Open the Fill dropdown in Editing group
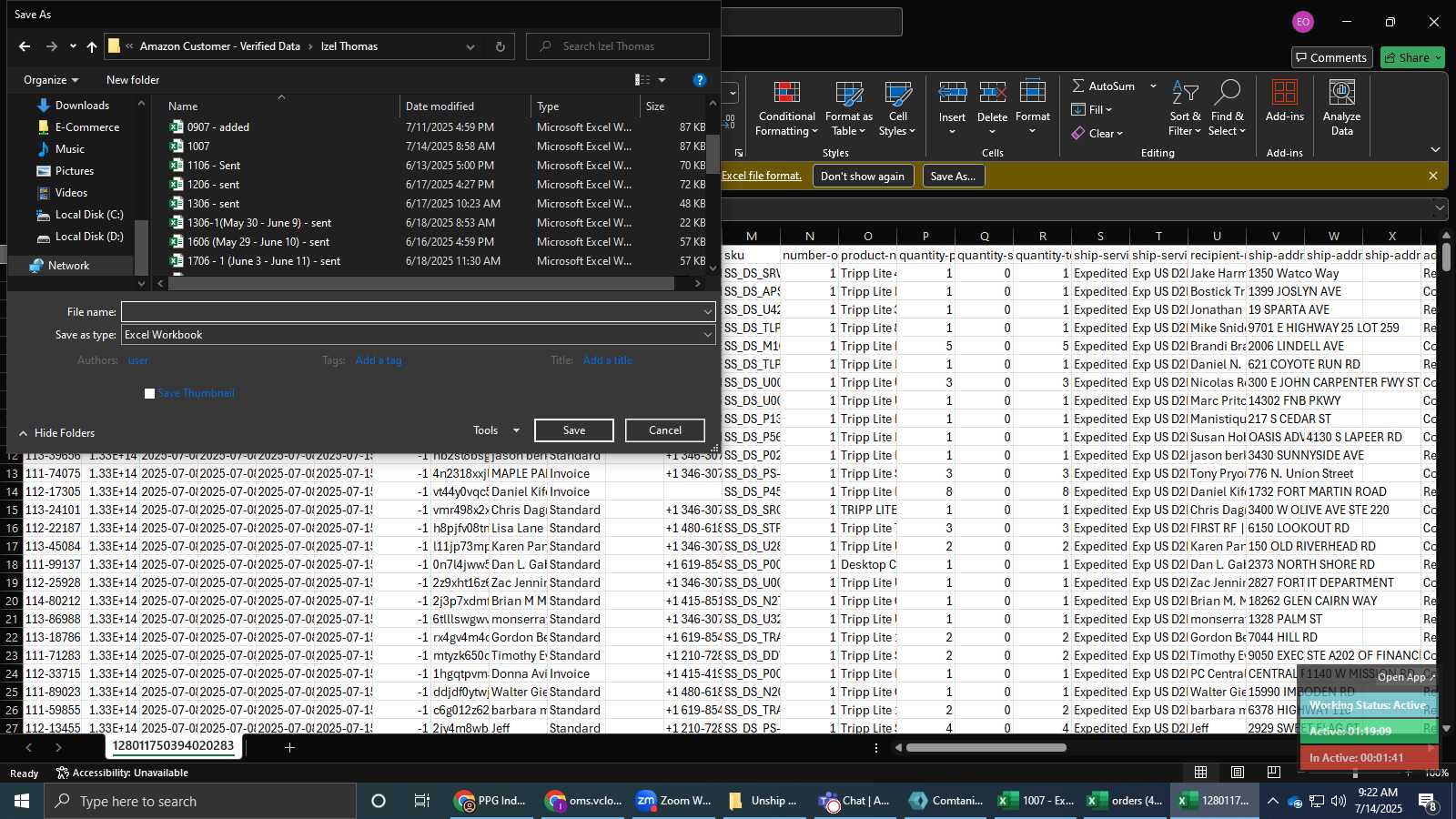1456x819 pixels. (1092, 109)
